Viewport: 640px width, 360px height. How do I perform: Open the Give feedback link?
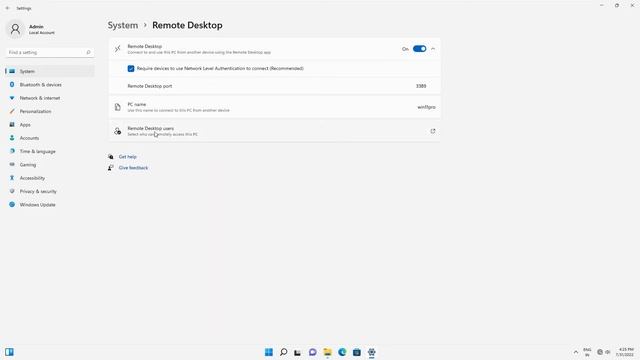[x=133, y=168]
